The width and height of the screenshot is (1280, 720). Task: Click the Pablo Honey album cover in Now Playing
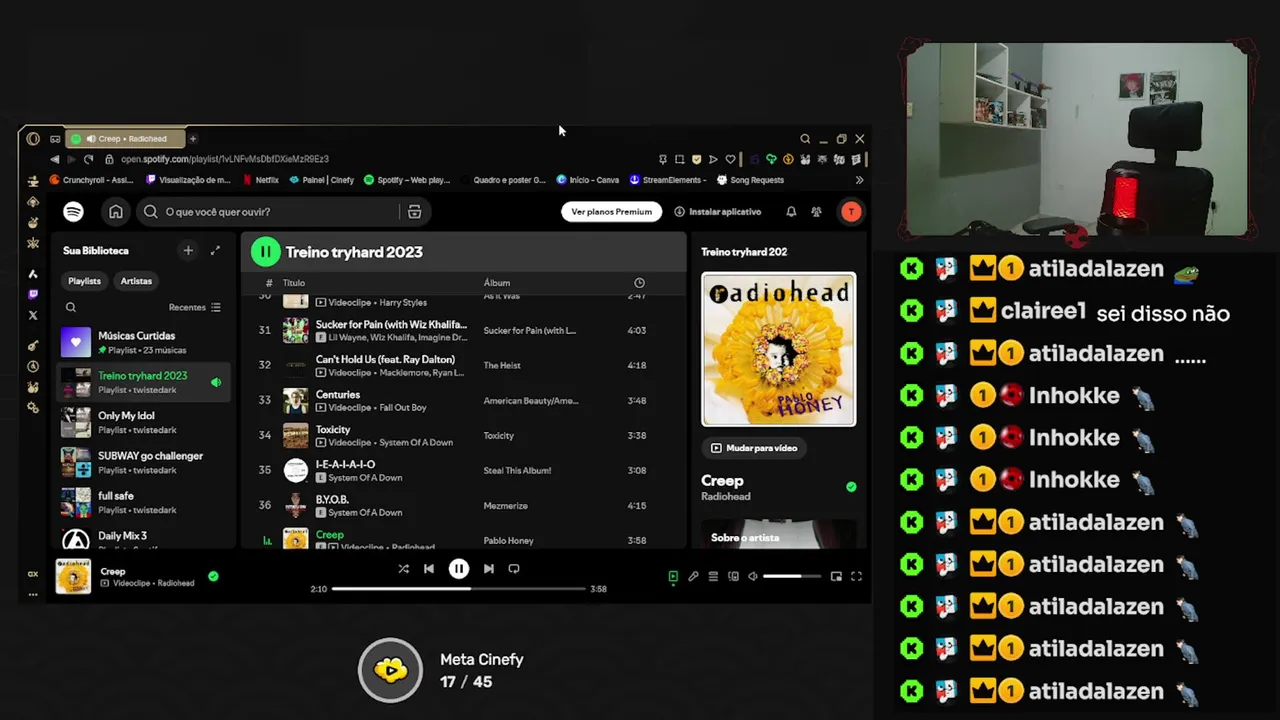click(778, 349)
